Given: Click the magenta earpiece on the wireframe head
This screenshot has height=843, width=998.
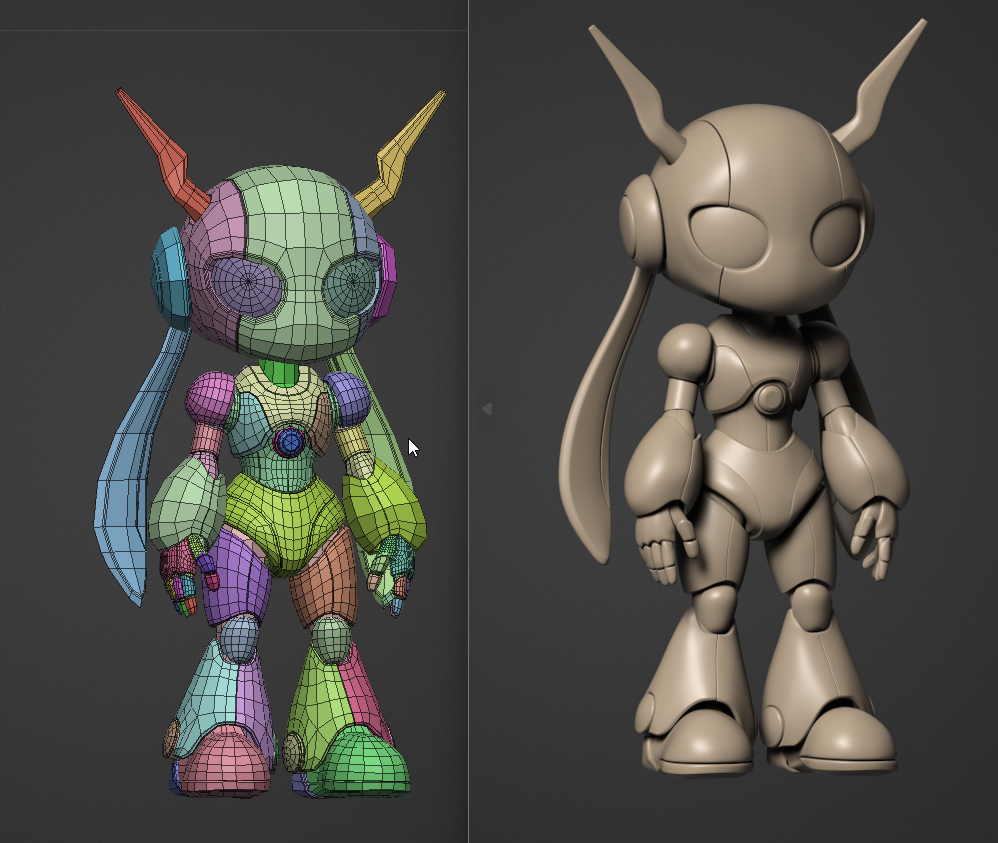Looking at the screenshot, I should [x=386, y=270].
